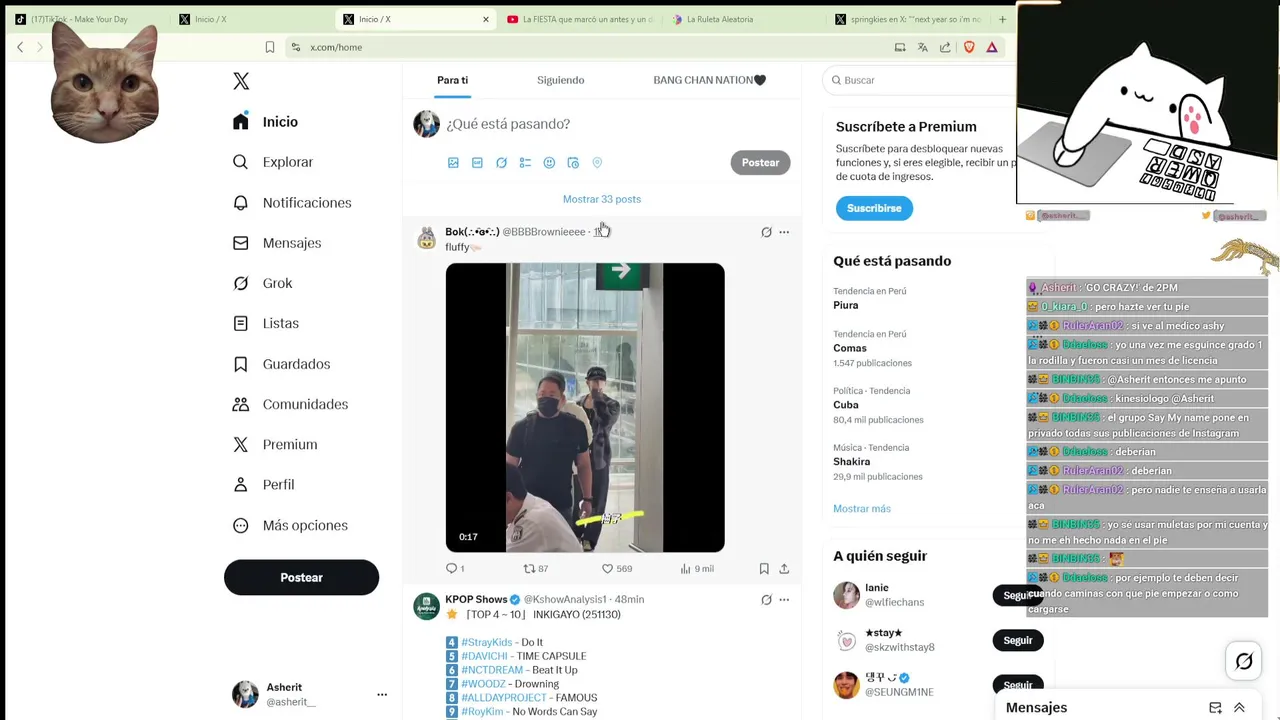Click the X logo in the sidebar
1280x720 pixels.
pos(241,81)
